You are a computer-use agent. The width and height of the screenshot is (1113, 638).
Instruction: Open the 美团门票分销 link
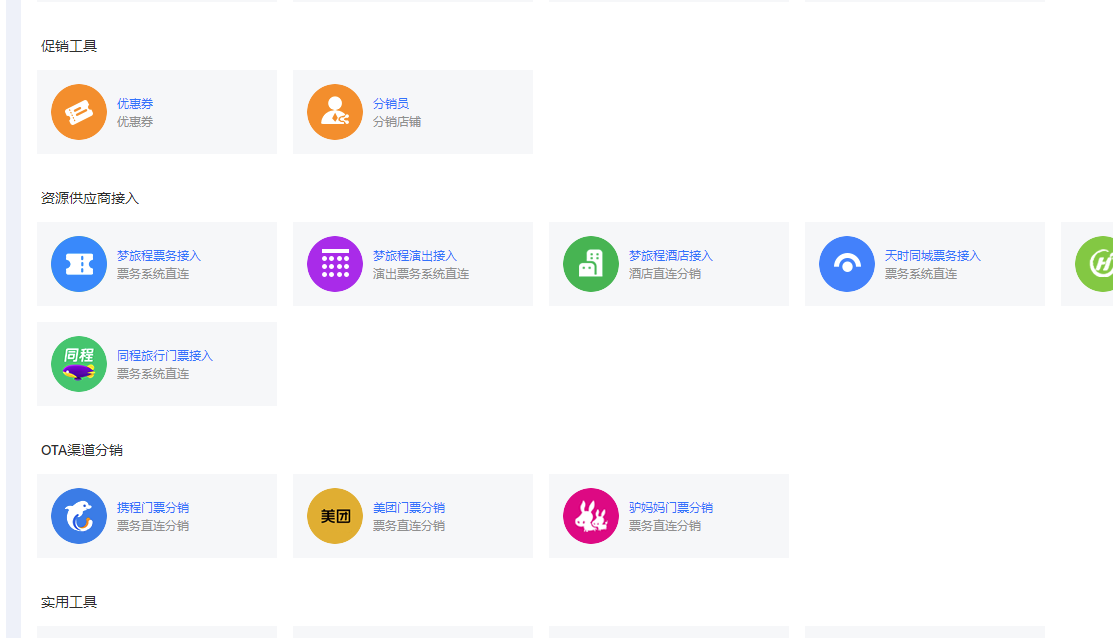pos(410,507)
